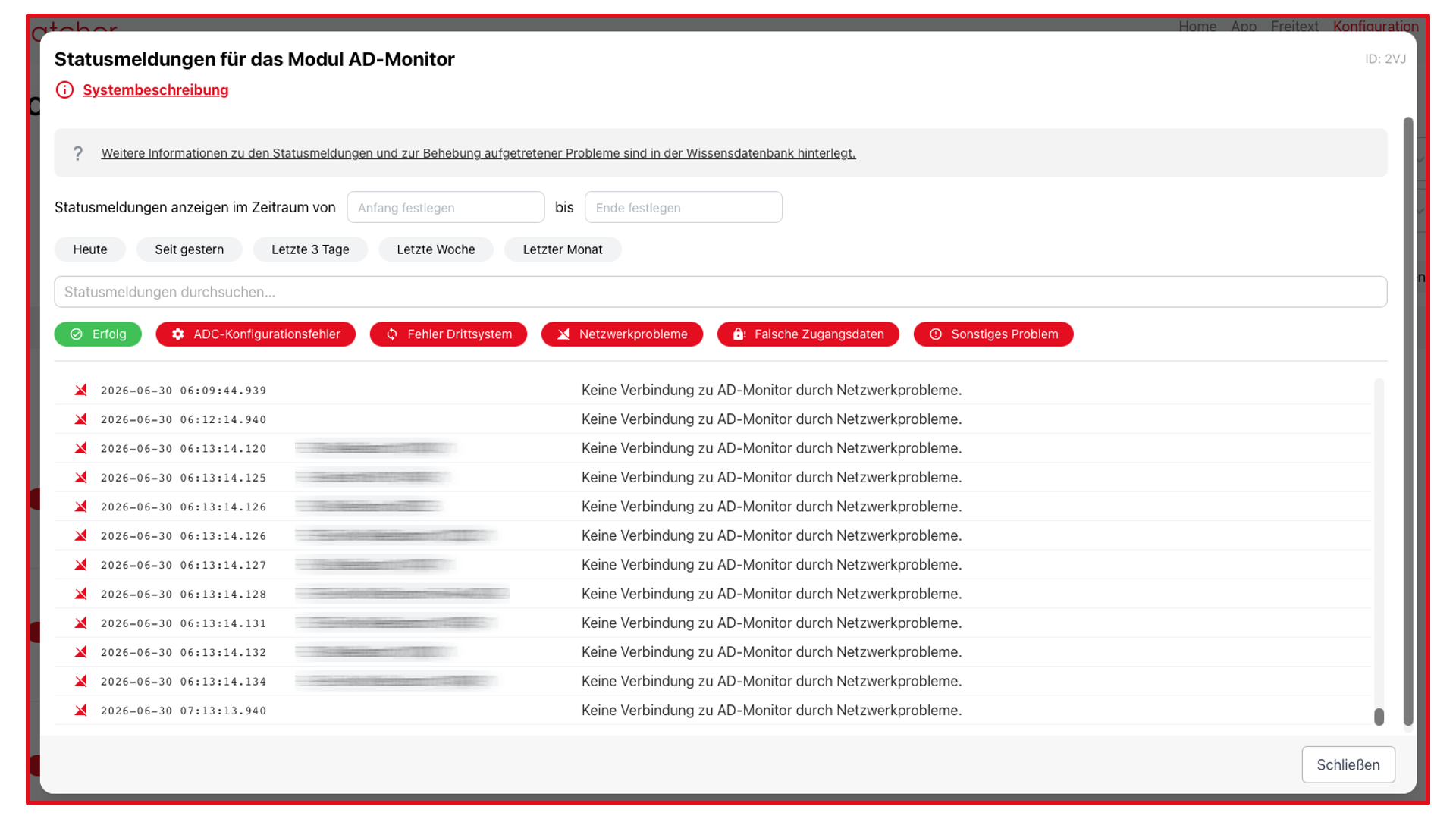Toggle the Fehler Drittsystem filter chip
Viewport: 1456px width, 819px height.
[x=448, y=334]
